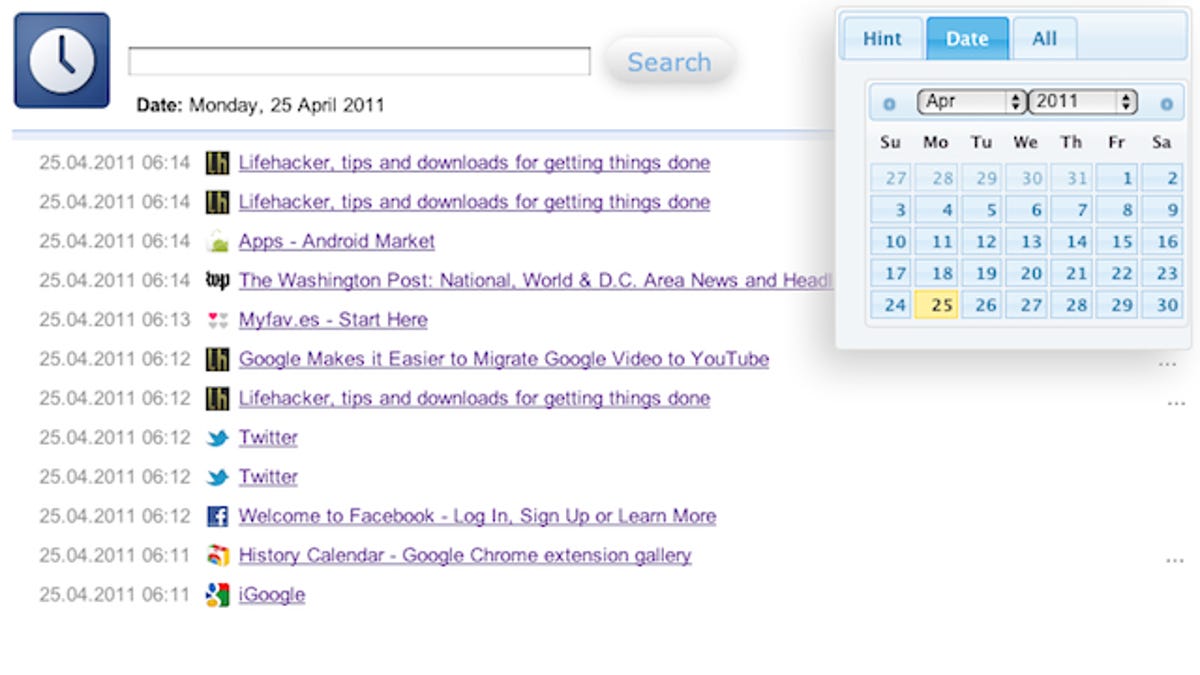The height and width of the screenshot is (675, 1200).
Task: Click ellipsis beside Google Video to YouTube entry
Action: (x=1167, y=364)
